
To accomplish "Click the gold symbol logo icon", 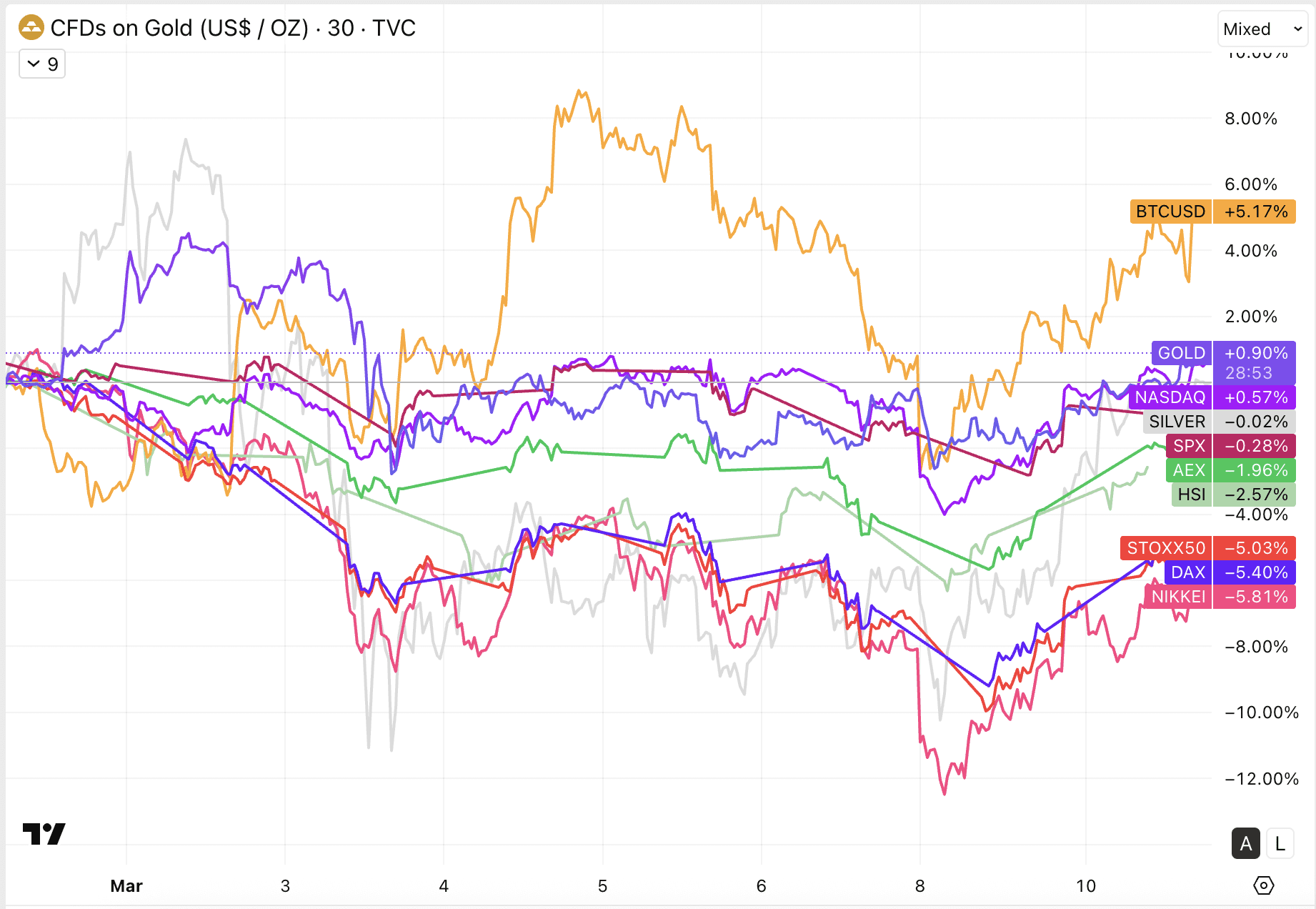I will [x=31, y=28].
